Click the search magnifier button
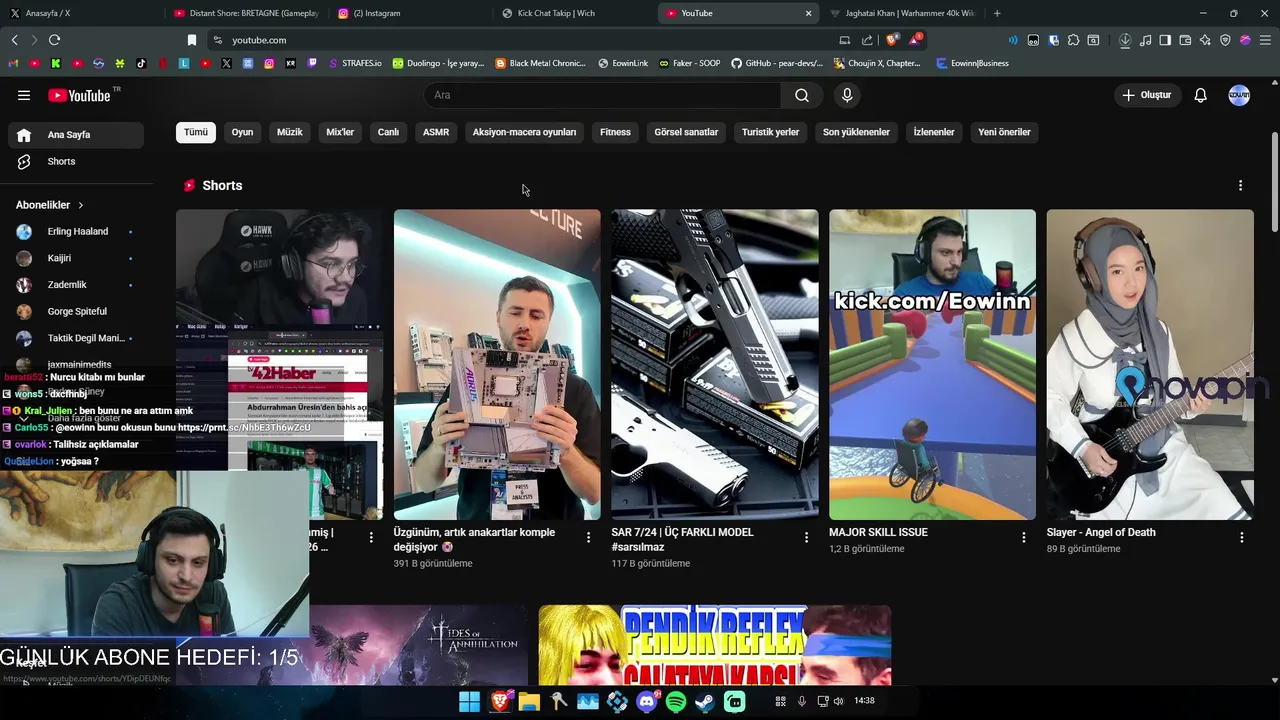This screenshot has width=1280, height=720. tap(802, 95)
